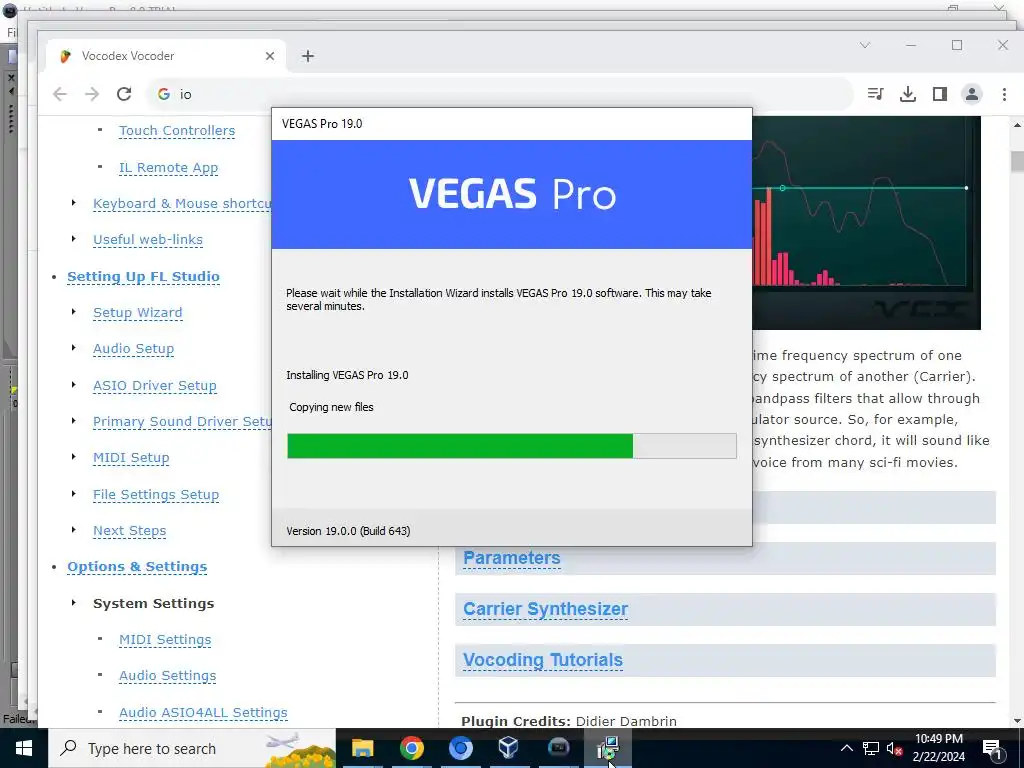The image size is (1024, 768).
Task: Open the blue circle app on taskbar
Action: [460, 748]
